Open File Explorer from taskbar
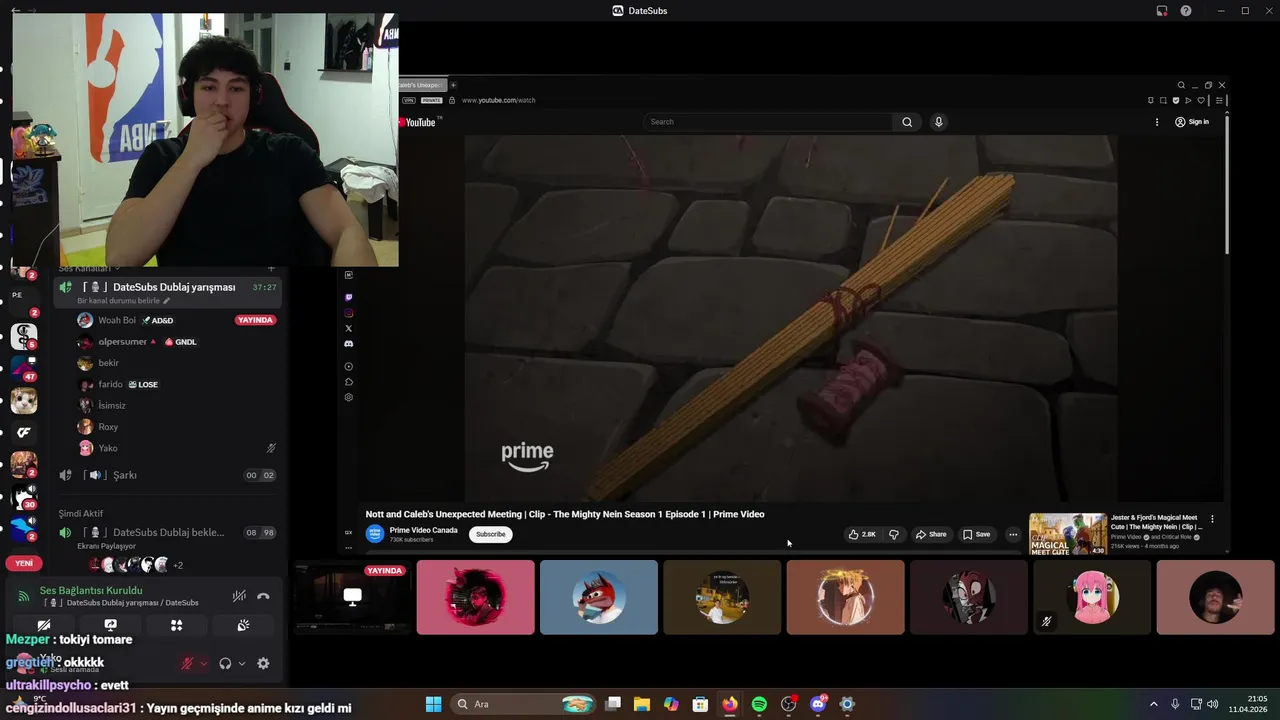This screenshot has width=1280, height=720. point(642,704)
